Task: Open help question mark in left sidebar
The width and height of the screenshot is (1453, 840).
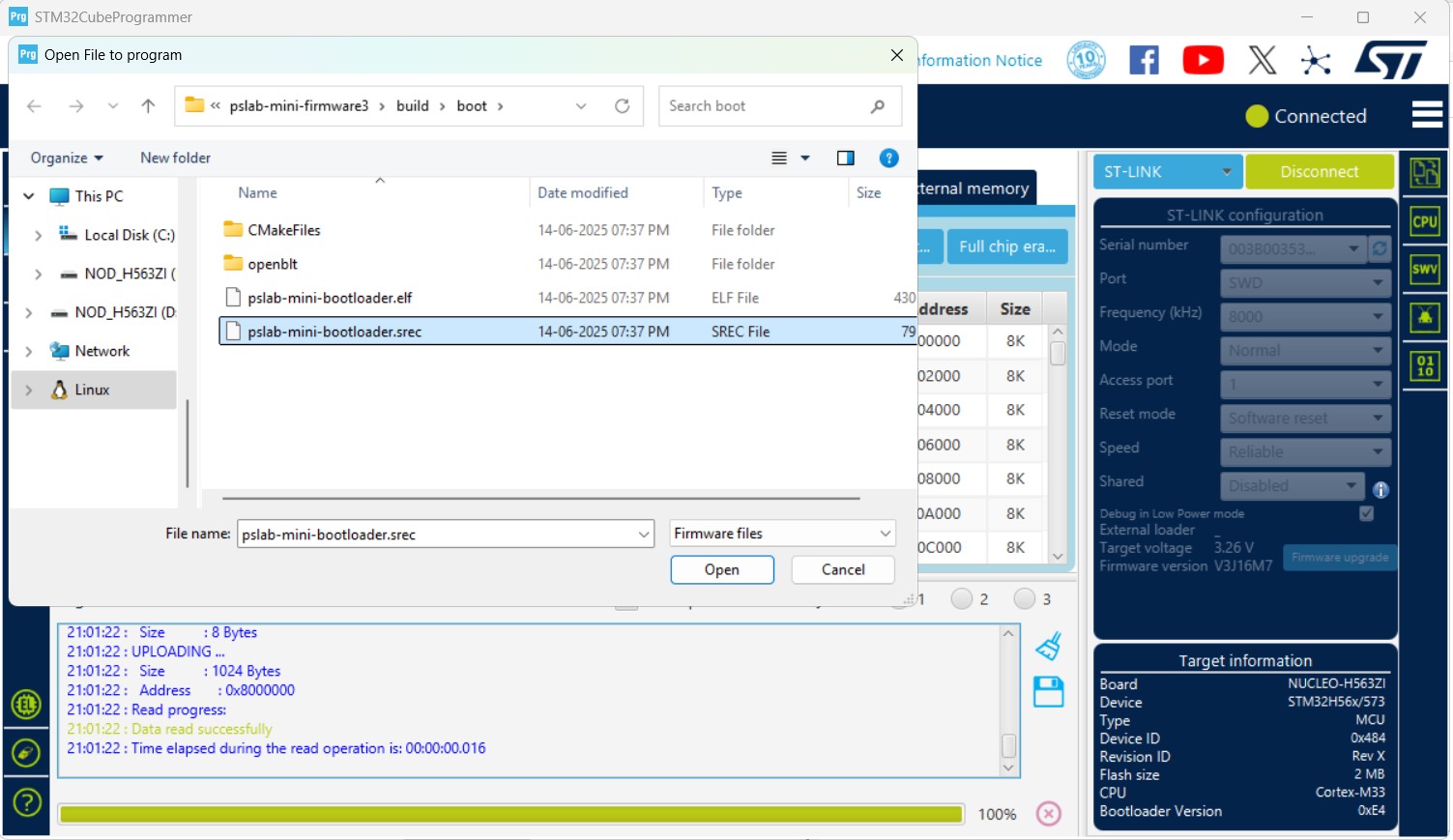Action: coord(27,801)
